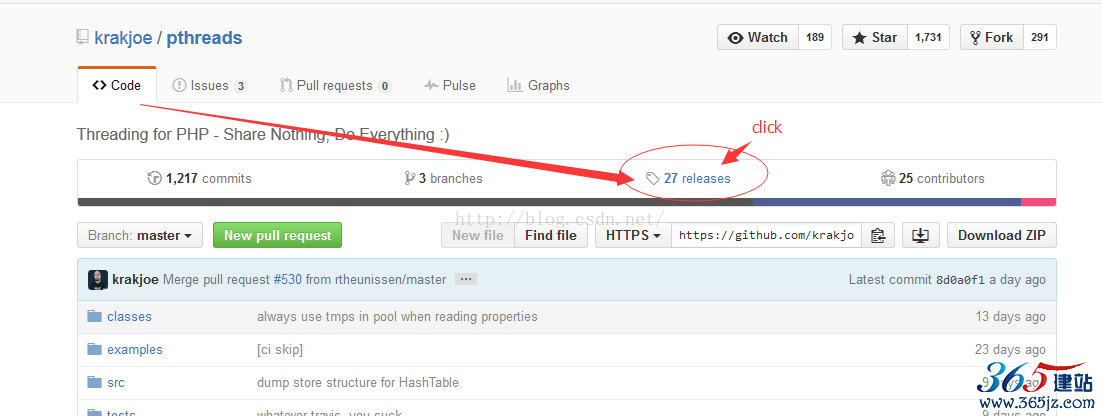Open the 27 releases link
The height and width of the screenshot is (416, 1102).
tap(689, 178)
